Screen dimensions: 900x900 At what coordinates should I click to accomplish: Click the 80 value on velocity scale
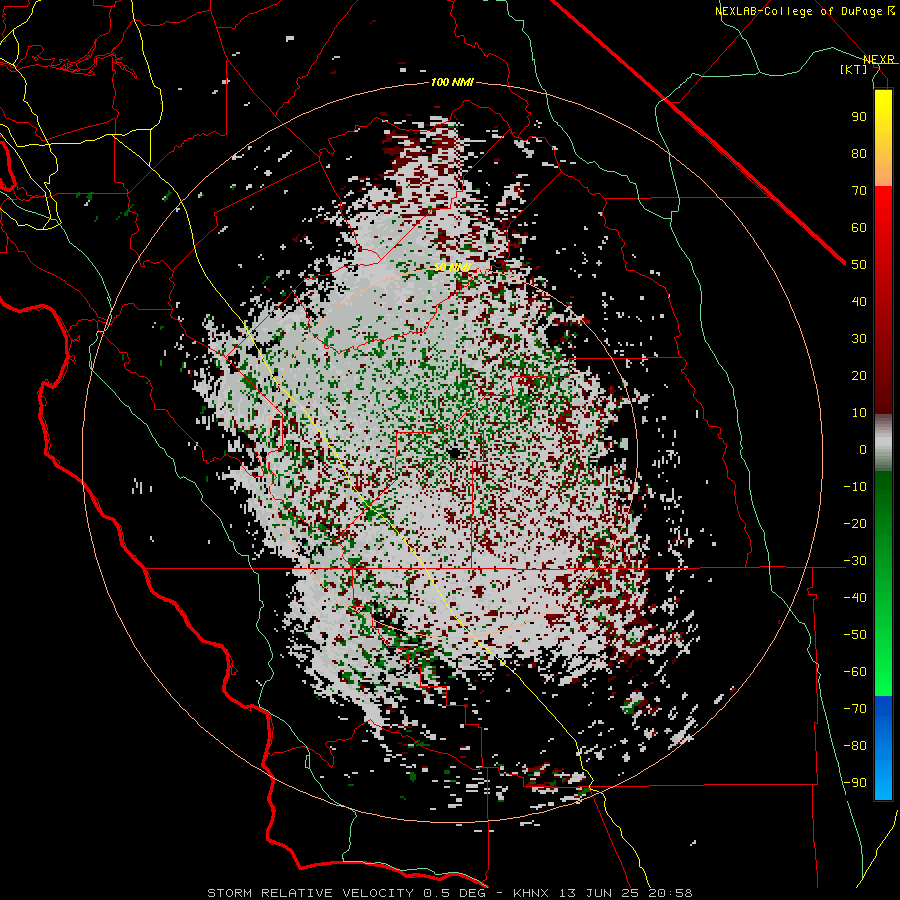(x=859, y=153)
